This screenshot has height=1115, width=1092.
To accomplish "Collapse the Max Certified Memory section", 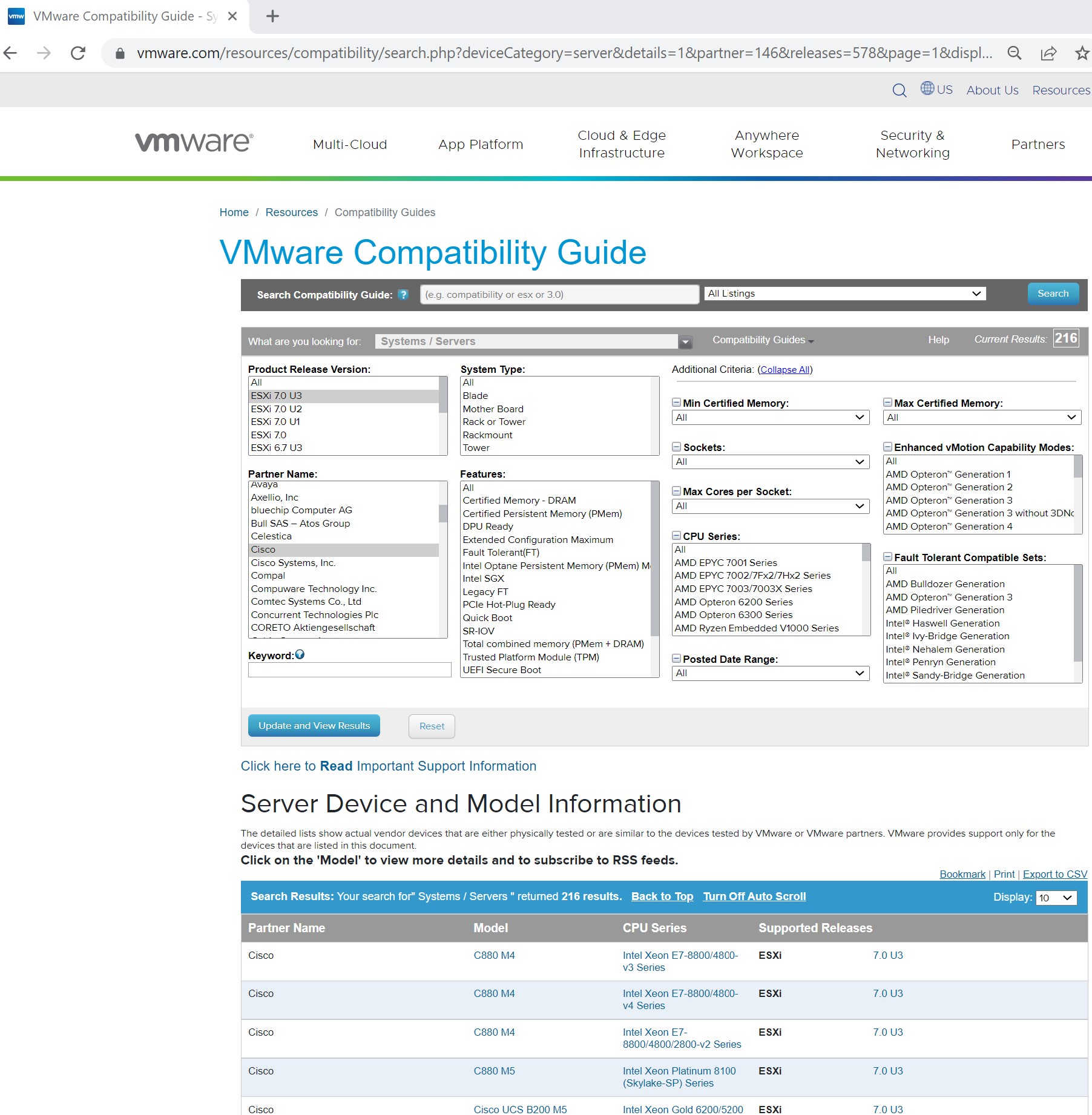I will pyautogui.click(x=887, y=403).
